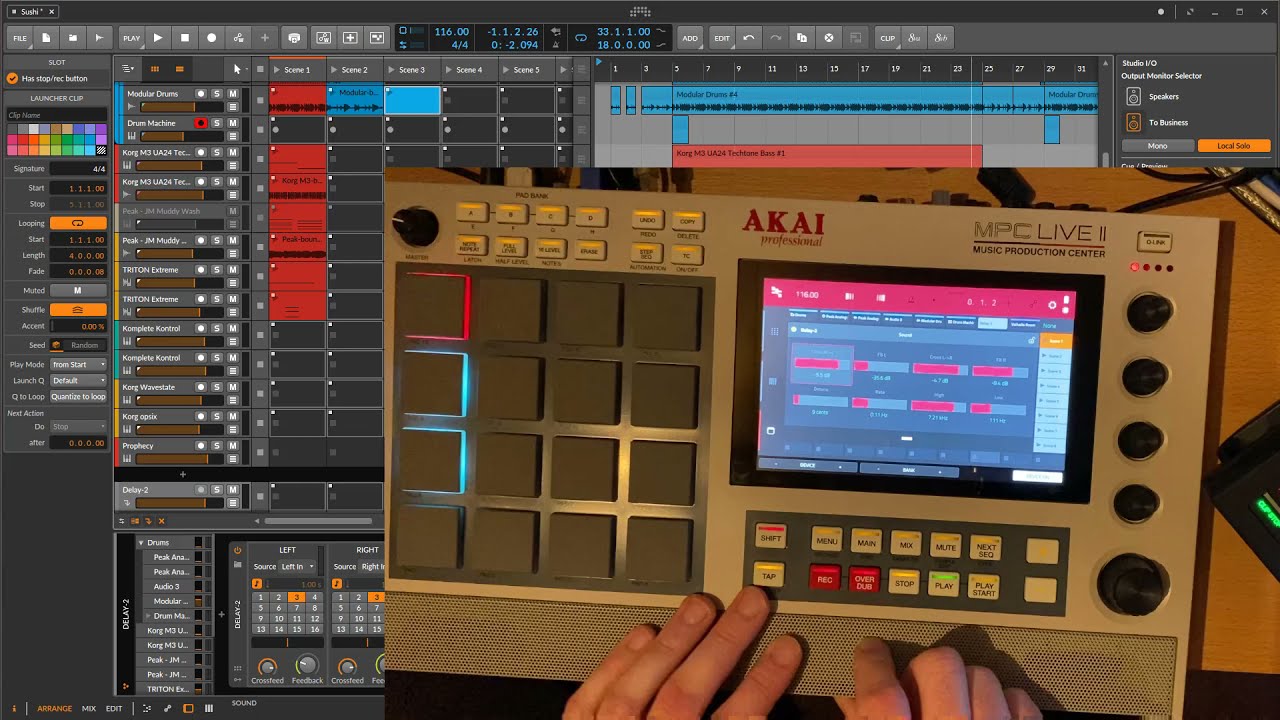Screen dimensions: 1280x720
Task: Open the Play Mode dropdown
Action: pyautogui.click(x=78, y=364)
